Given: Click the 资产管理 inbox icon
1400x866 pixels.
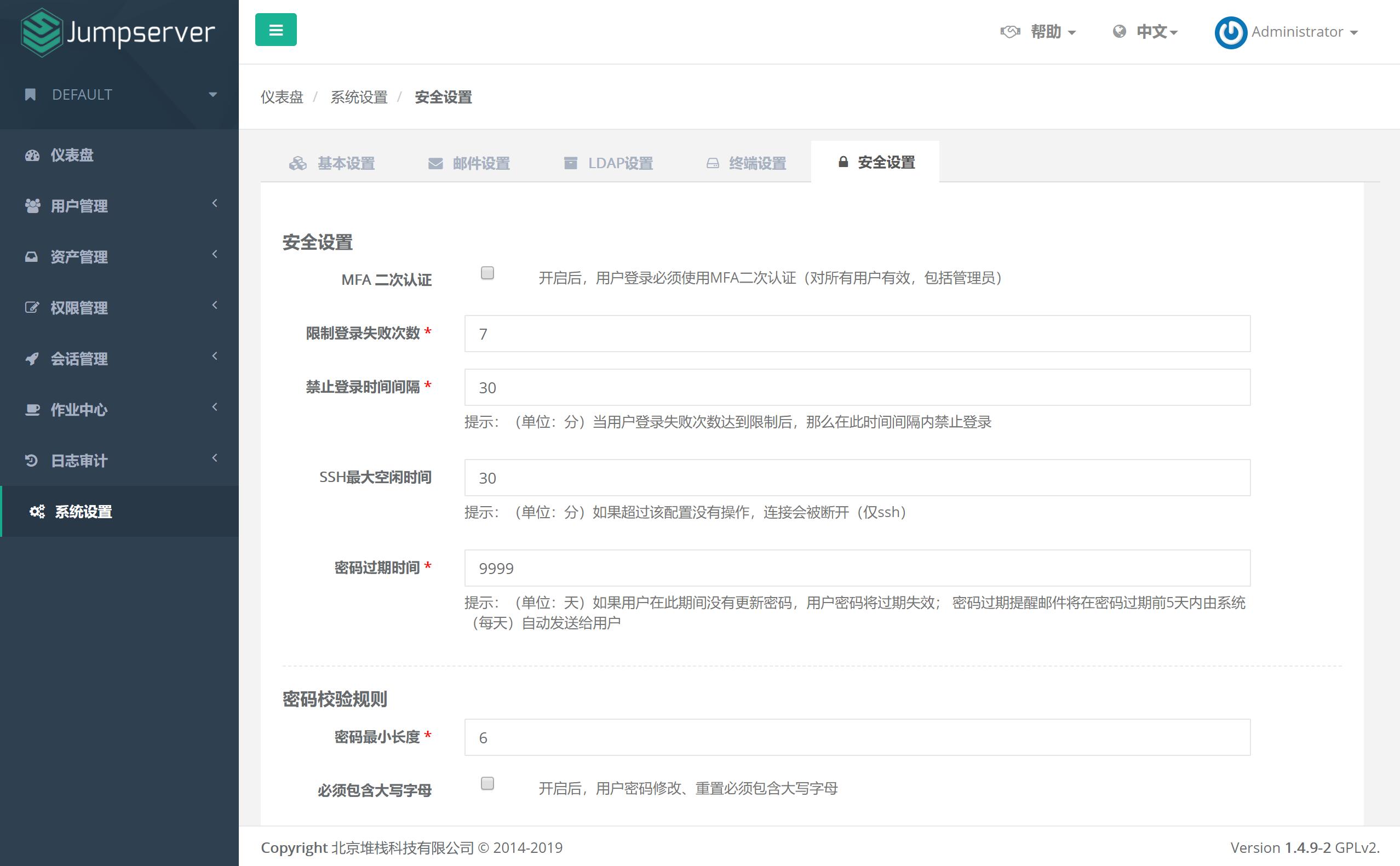Looking at the screenshot, I should [x=31, y=256].
